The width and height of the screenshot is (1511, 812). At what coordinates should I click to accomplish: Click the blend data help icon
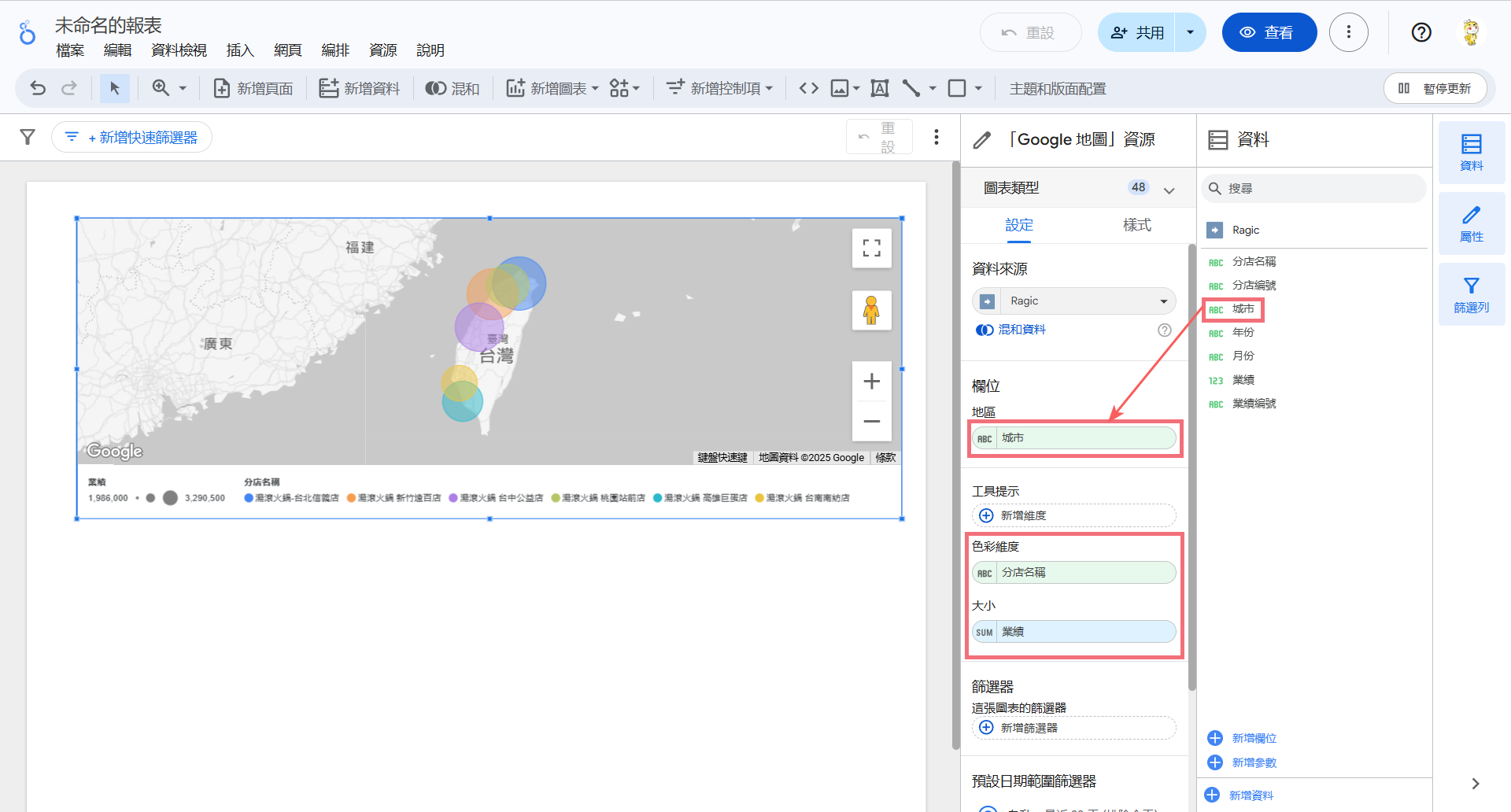pos(1165,330)
